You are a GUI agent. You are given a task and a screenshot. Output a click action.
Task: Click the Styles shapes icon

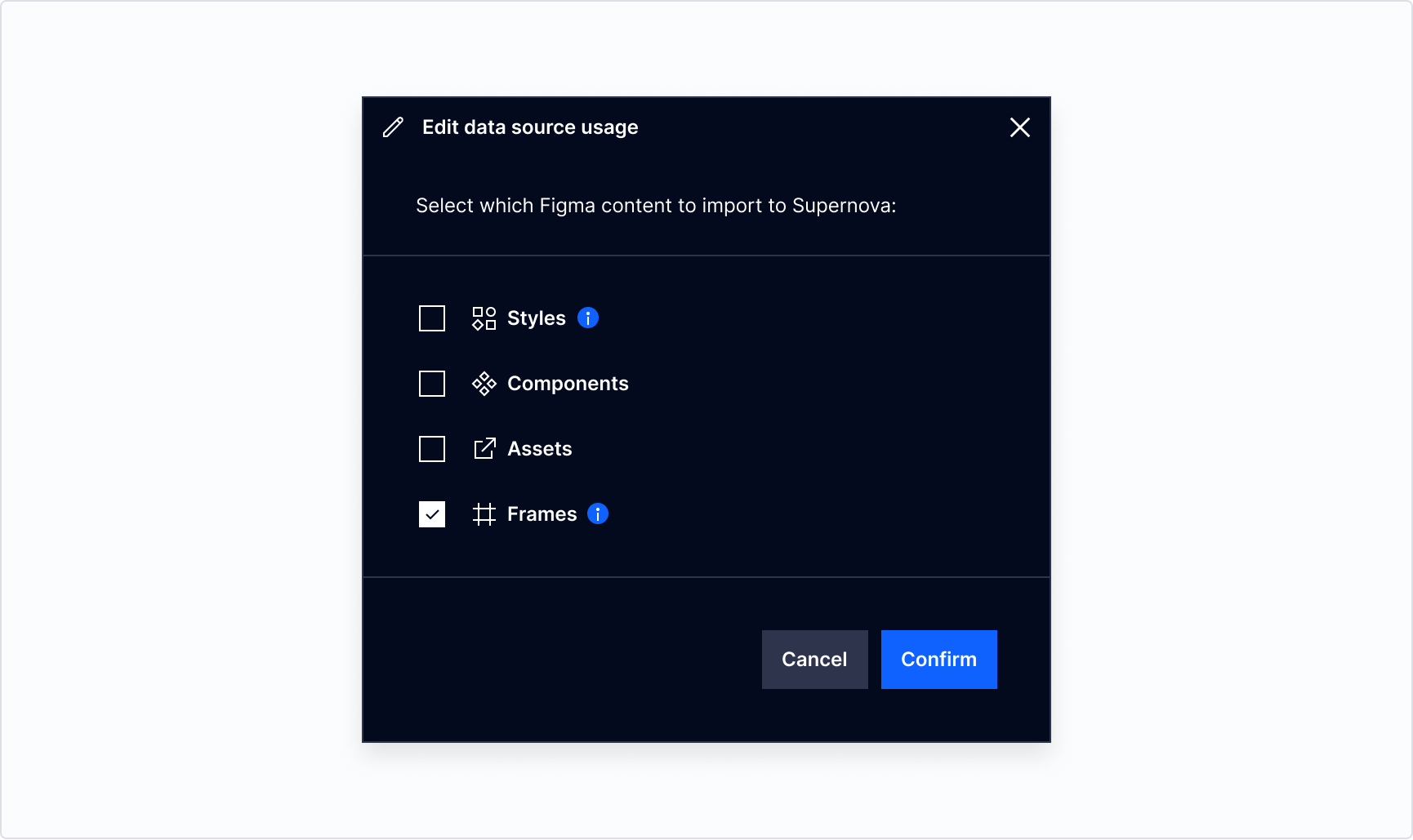coord(484,318)
